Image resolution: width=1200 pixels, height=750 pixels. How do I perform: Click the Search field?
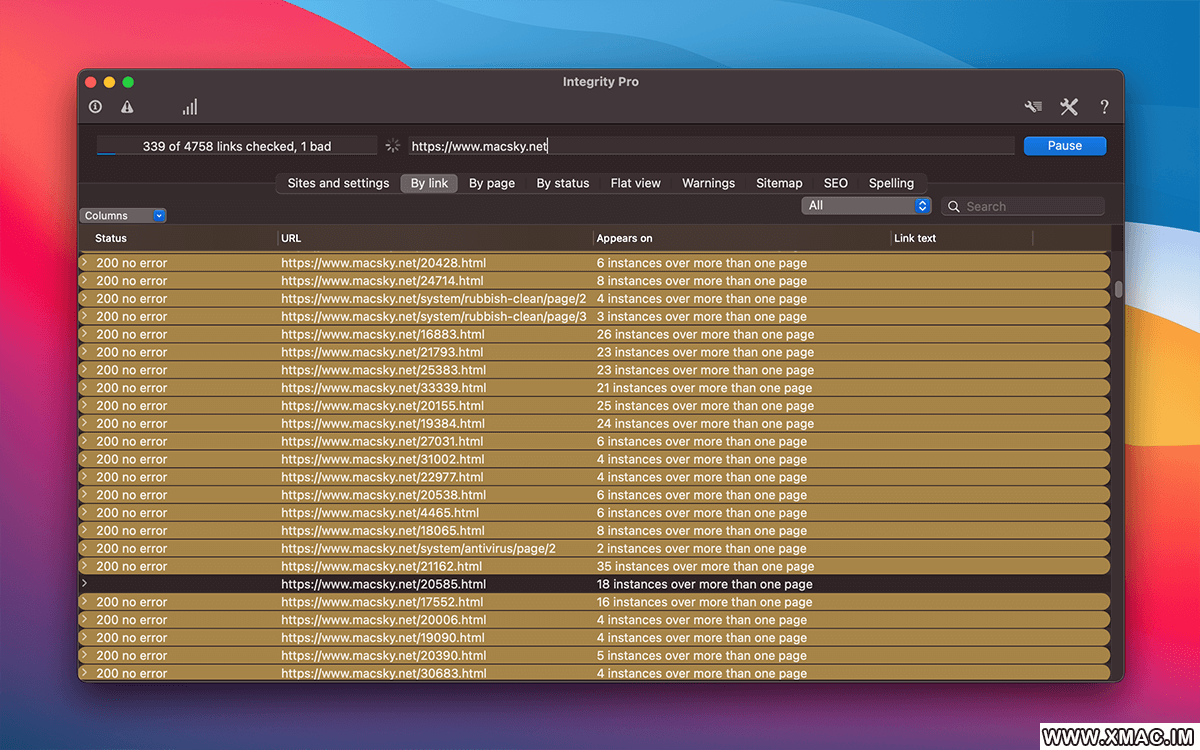1023,206
